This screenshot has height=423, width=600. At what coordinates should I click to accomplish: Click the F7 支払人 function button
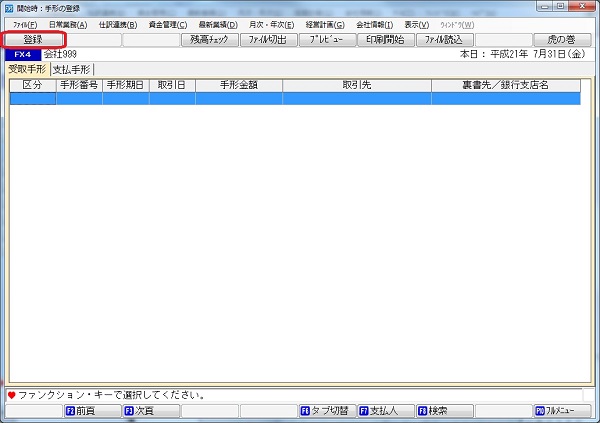point(386,411)
